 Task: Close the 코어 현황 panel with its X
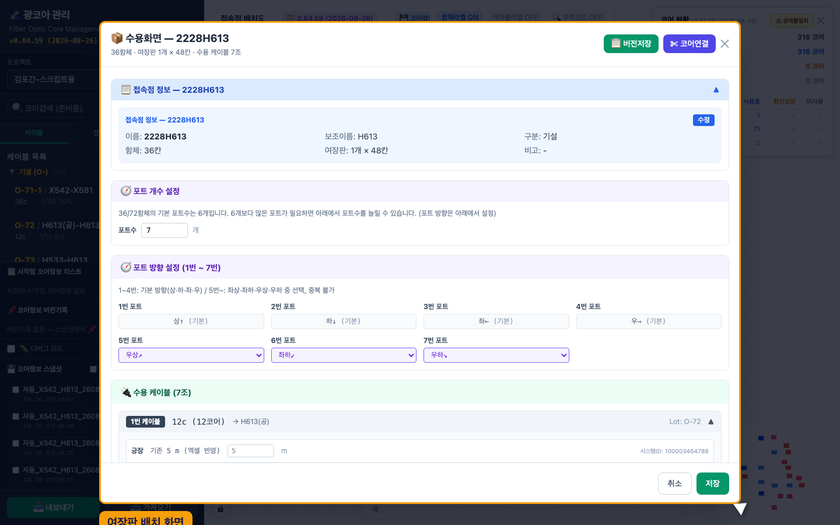[x=821, y=20]
